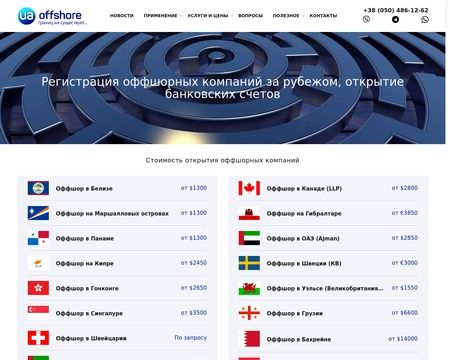Click the Belize price от $1300
The height and width of the screenshot is (360, 450).
point(194,188)
